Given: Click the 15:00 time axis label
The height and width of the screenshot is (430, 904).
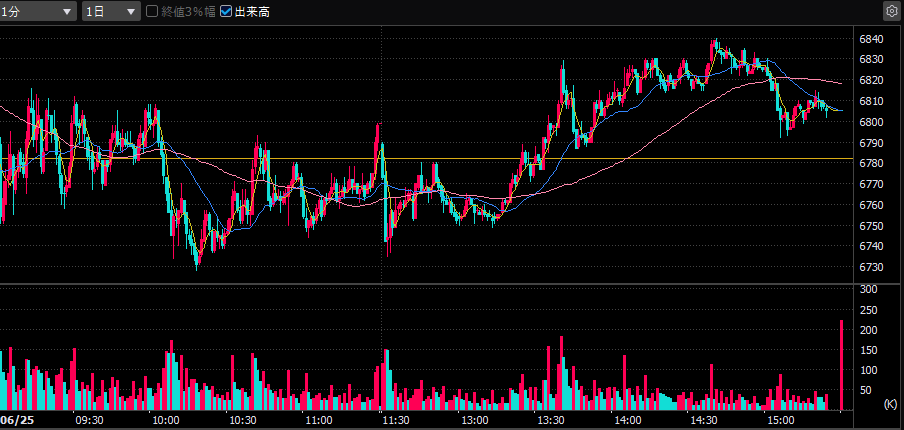Looking at the screenshot, I should tap(781, 420).
